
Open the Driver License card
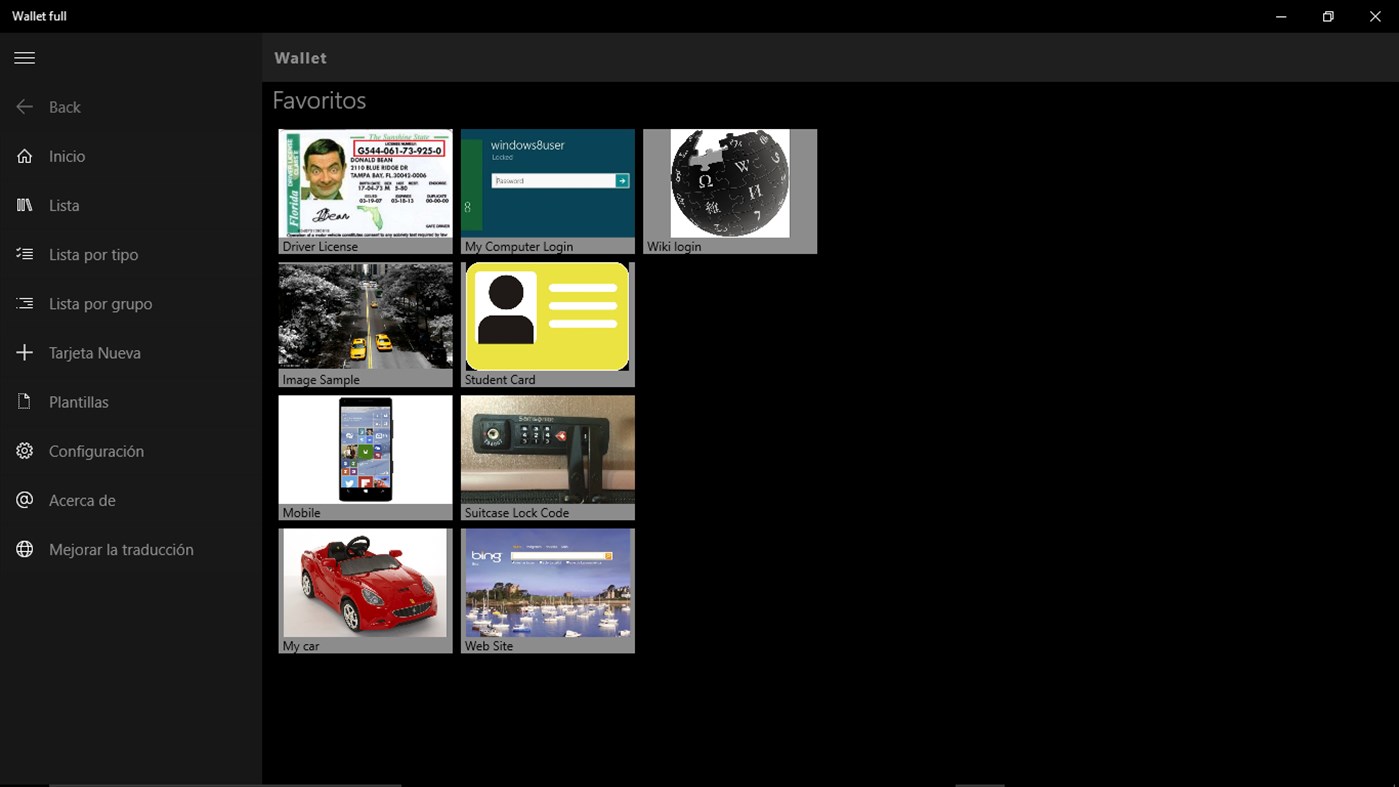(365, 190)
